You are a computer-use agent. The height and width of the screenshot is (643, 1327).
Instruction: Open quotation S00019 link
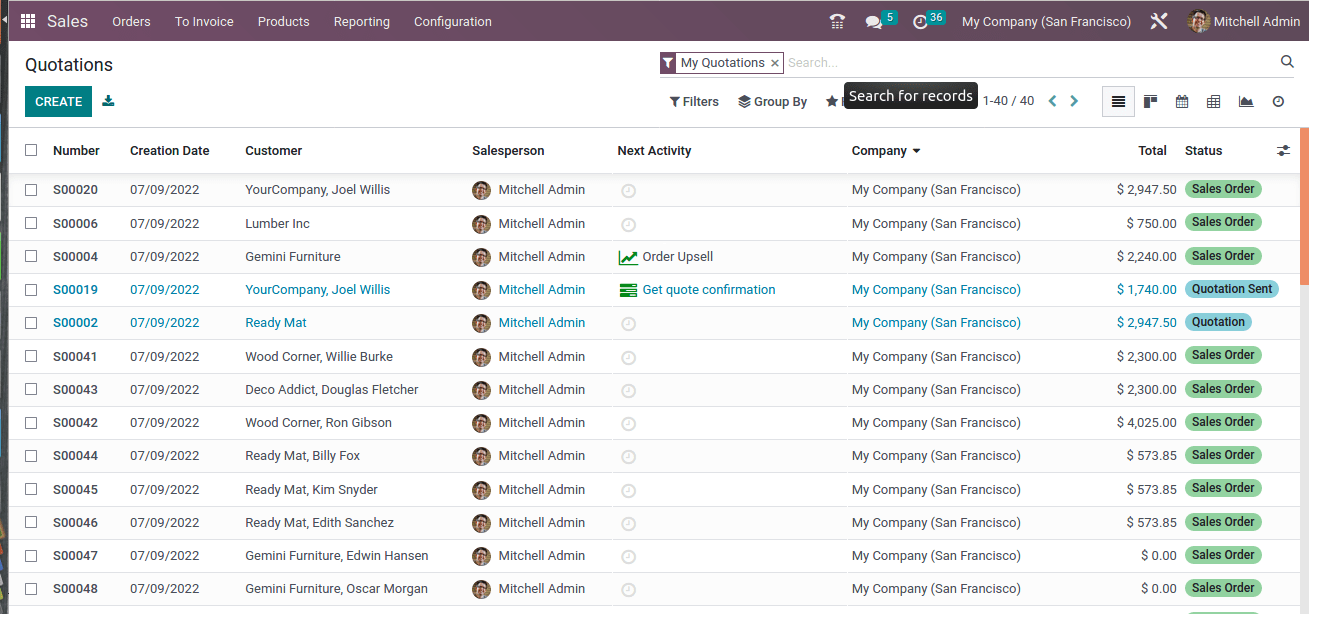click(75, 290)
